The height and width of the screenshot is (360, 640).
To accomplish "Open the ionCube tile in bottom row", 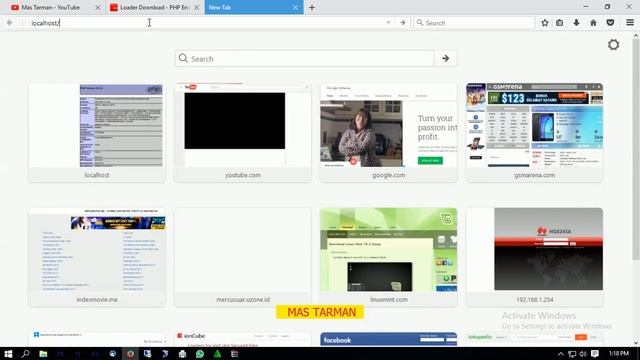I will coord(242,339).
